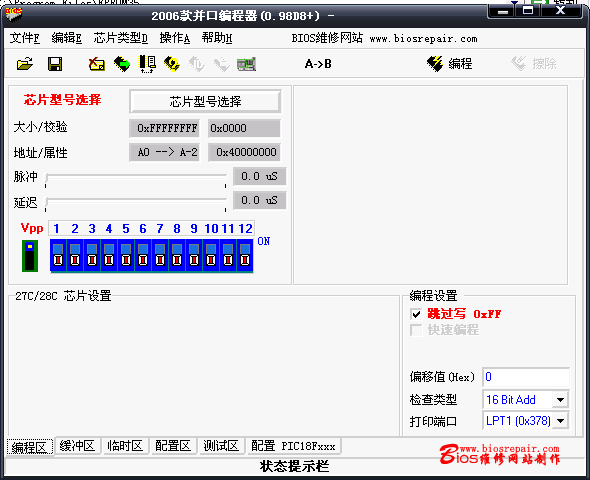Open the 文件F menu
Screen dimensions: 590x480
(24, 38)
